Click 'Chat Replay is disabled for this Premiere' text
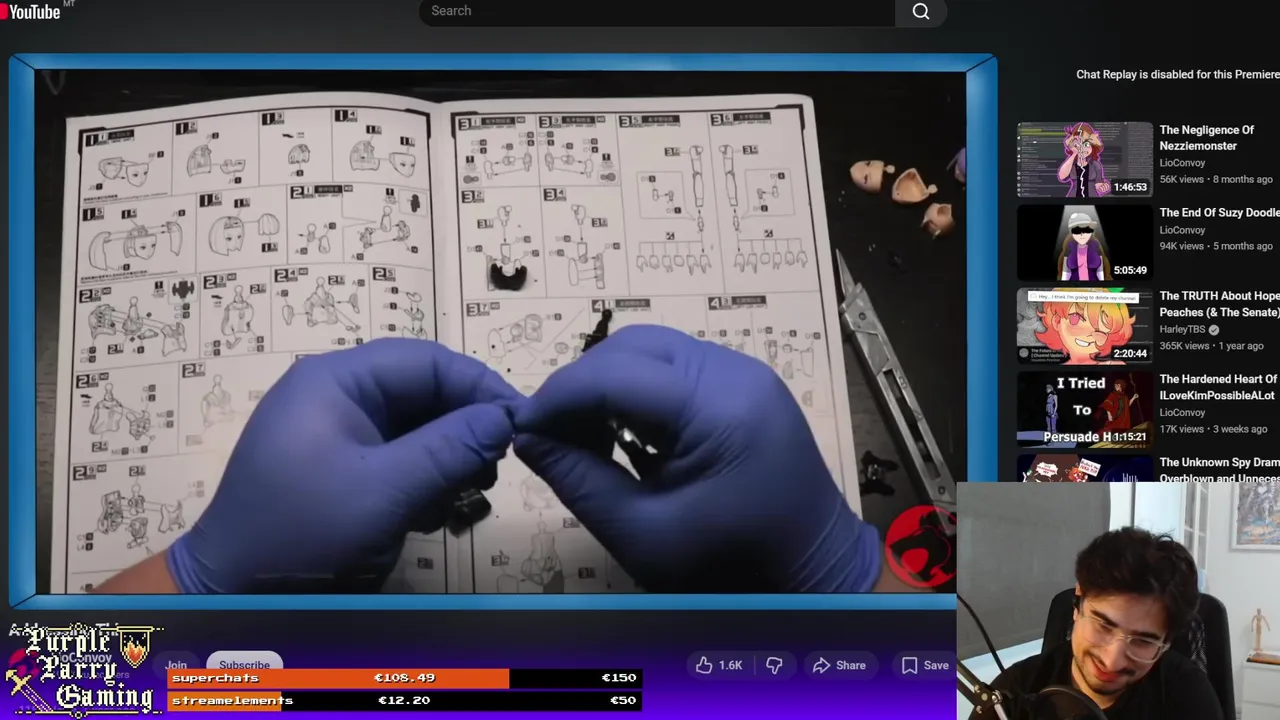 (1178, 74)
